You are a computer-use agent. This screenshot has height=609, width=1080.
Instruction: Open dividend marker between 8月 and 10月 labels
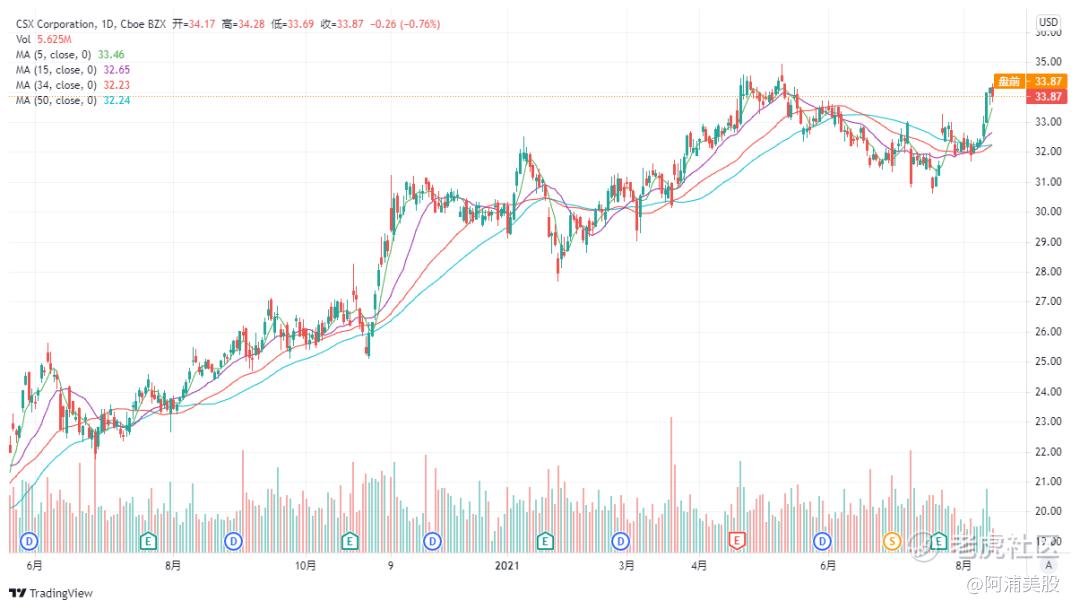pyautogui.click(x=233, y=541)
